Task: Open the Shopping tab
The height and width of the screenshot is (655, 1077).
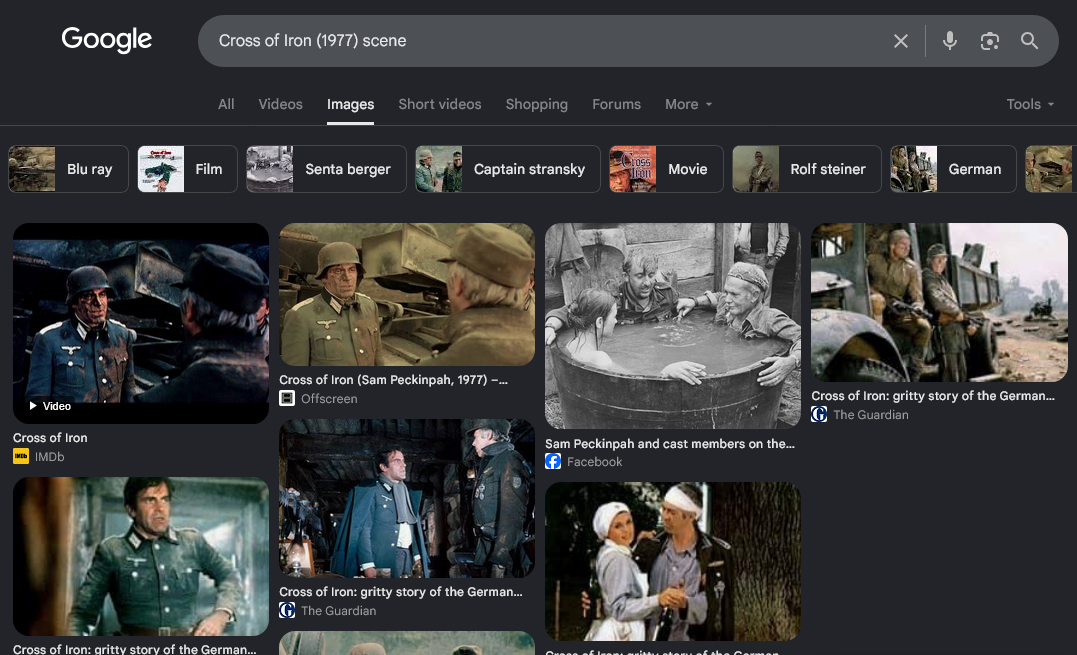Action: 536,104
